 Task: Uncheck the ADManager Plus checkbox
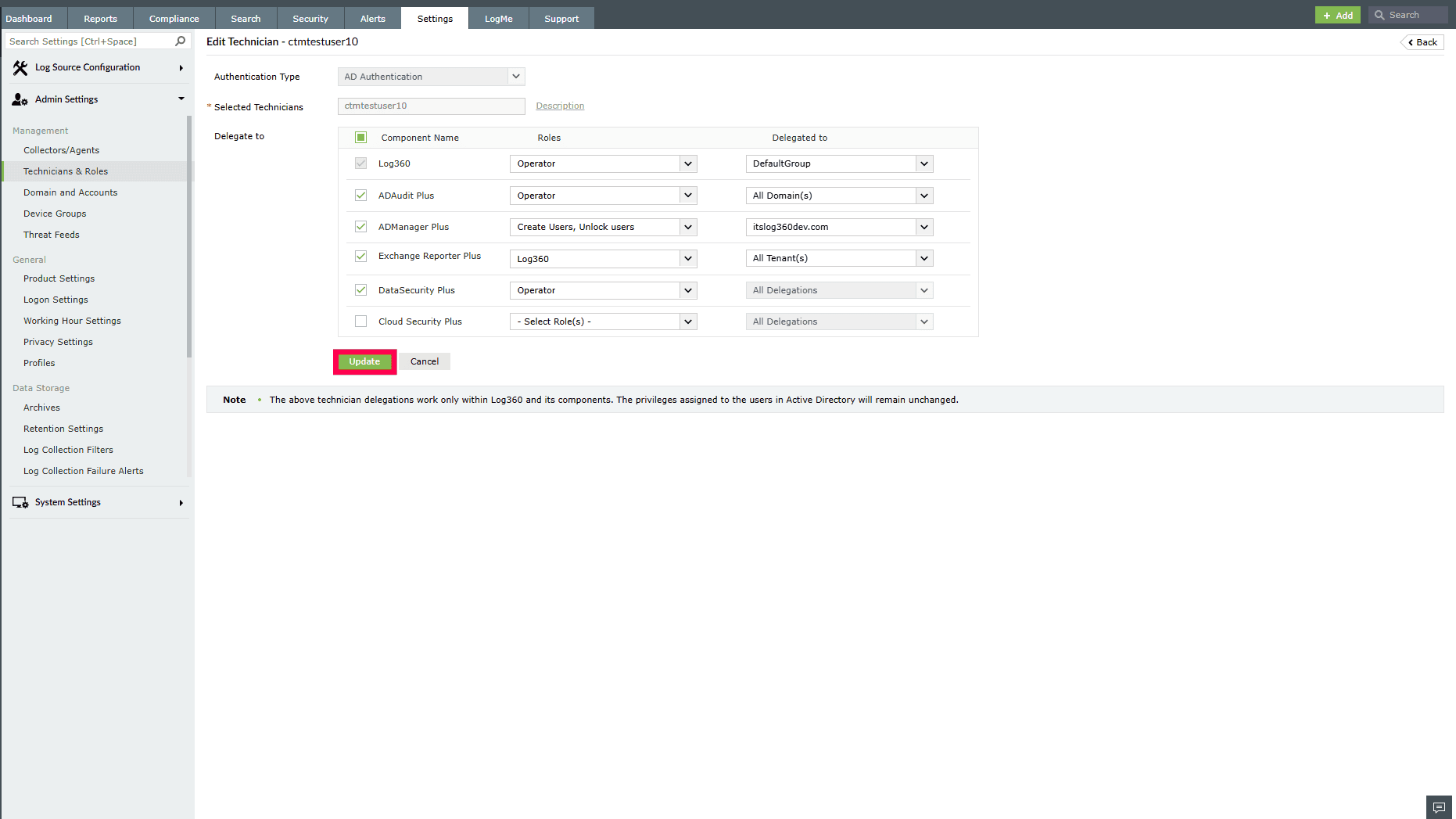pyautogui.click(x=360, y=227)
